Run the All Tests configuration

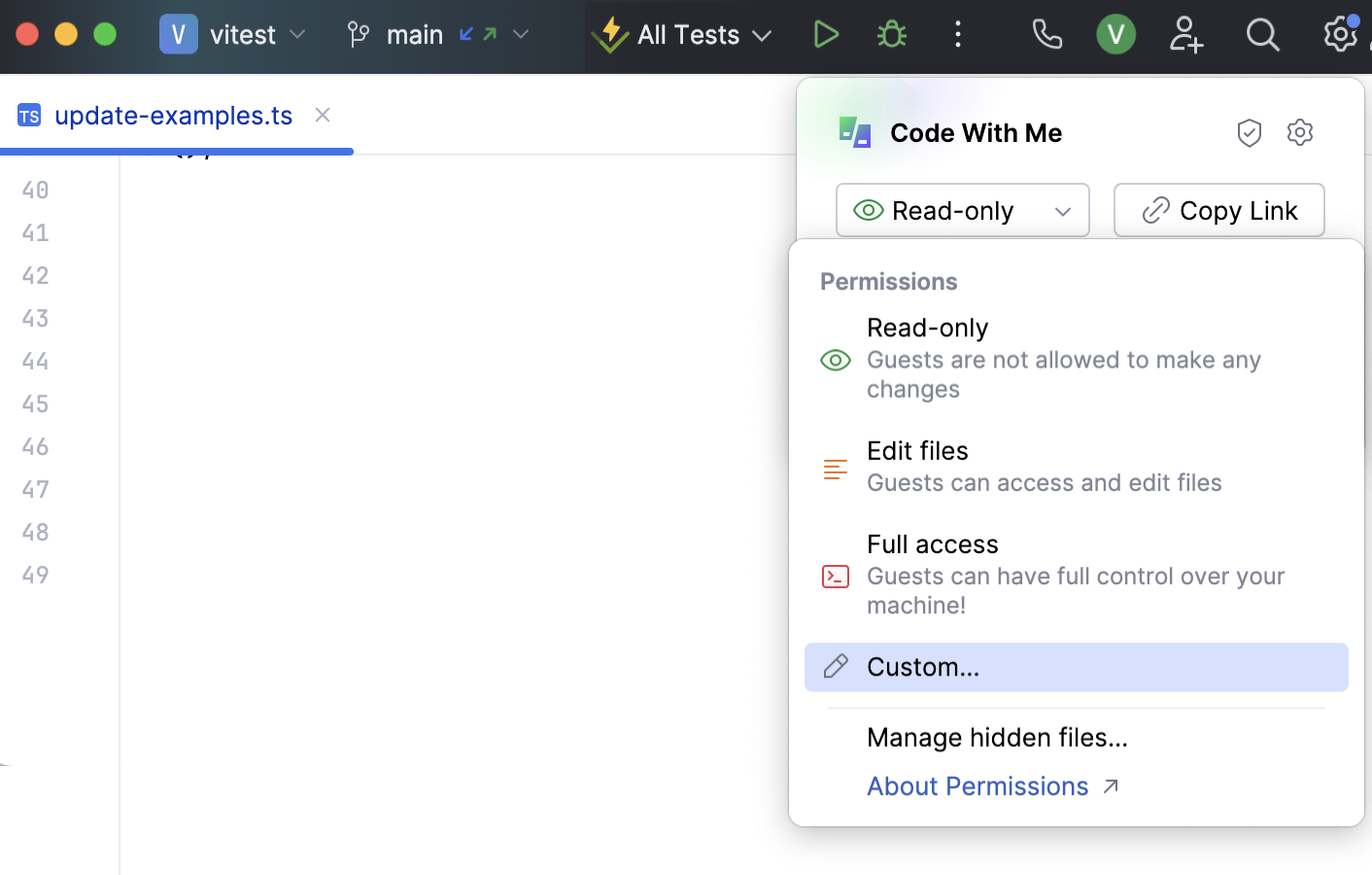[825, 34]
